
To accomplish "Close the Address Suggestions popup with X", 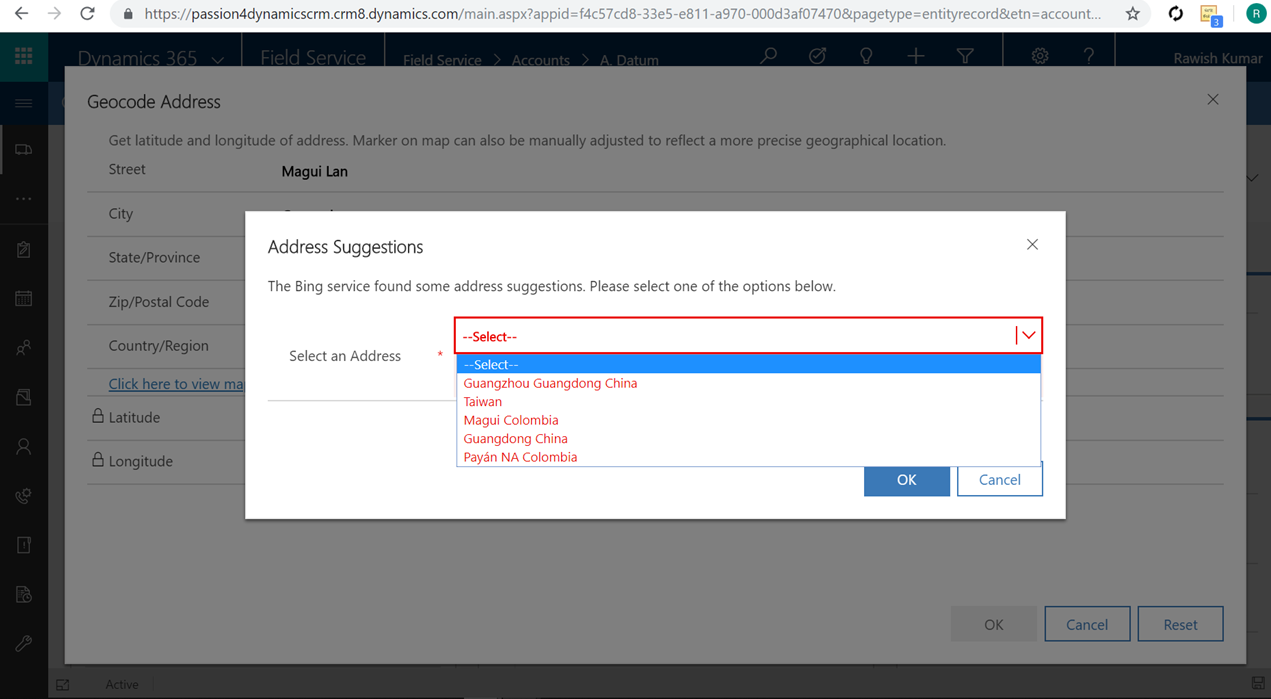I will coord(1032,245).
